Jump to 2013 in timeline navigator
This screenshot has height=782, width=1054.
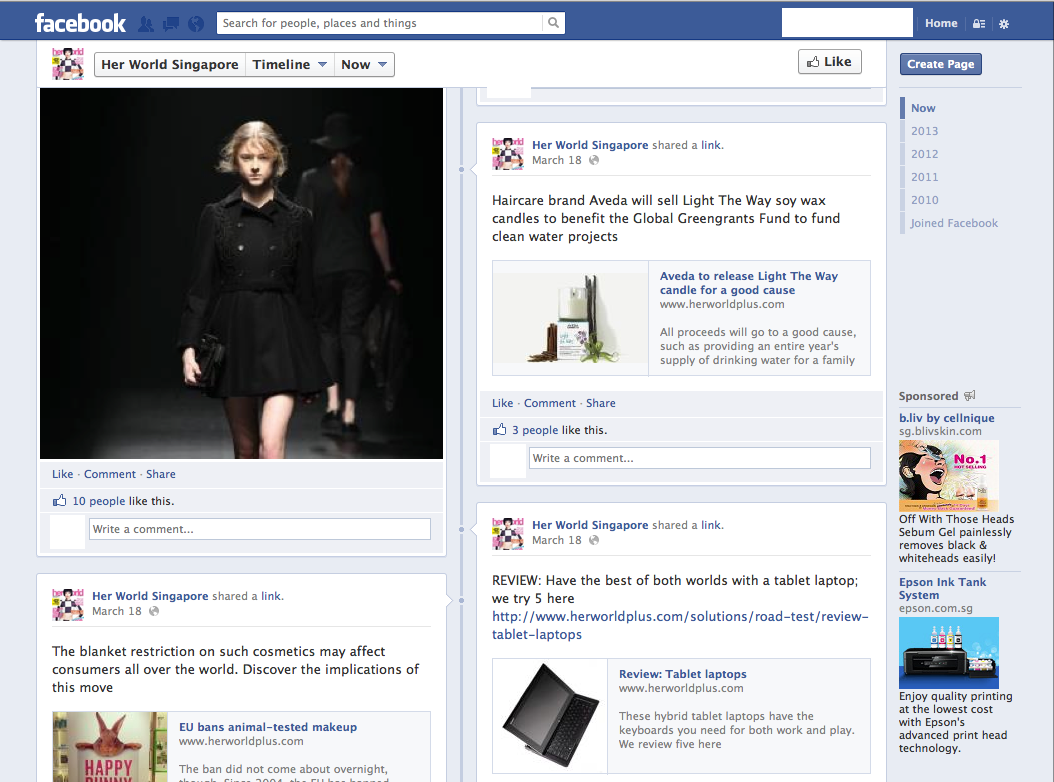(924, 131)
